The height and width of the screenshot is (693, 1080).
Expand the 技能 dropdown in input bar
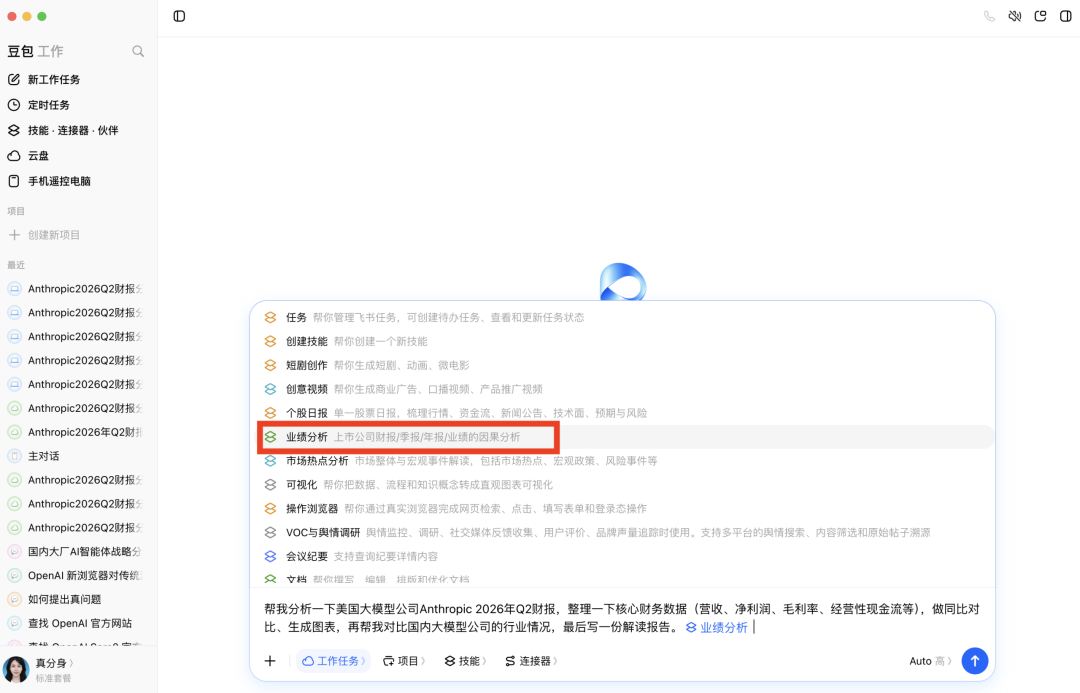[x=465, y=661]
